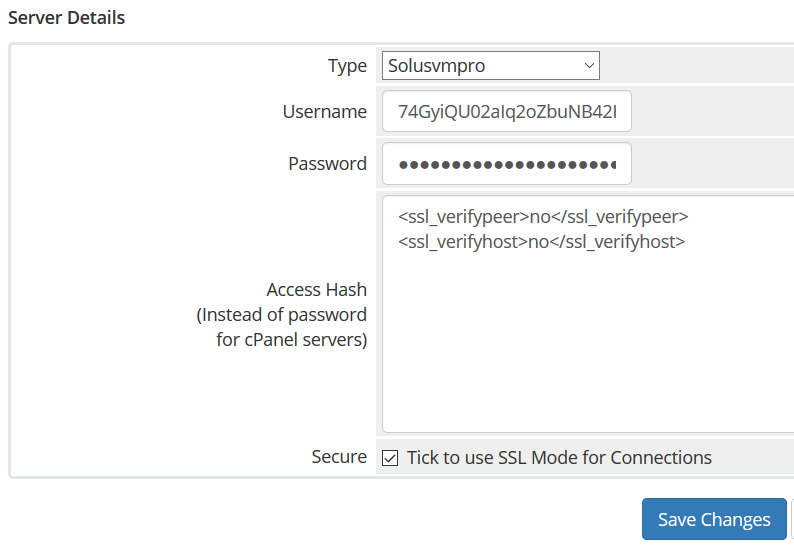Click the Server Details heading
Viewport: 794px width, 547px height.
(66, 18)
